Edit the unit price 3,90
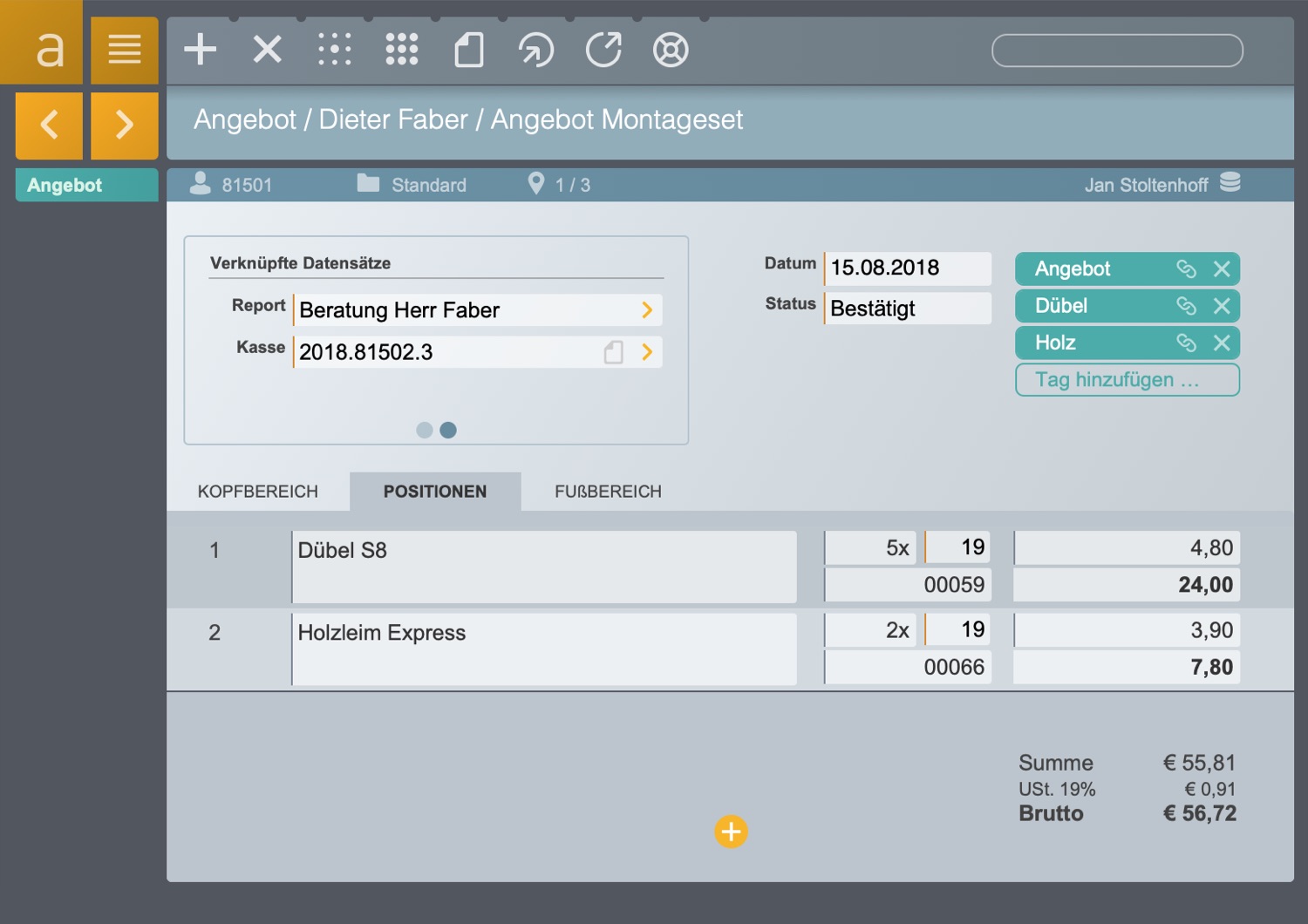Image resolution: width=1308 pixels, height=924 pixels. (x=1127, y=630)
